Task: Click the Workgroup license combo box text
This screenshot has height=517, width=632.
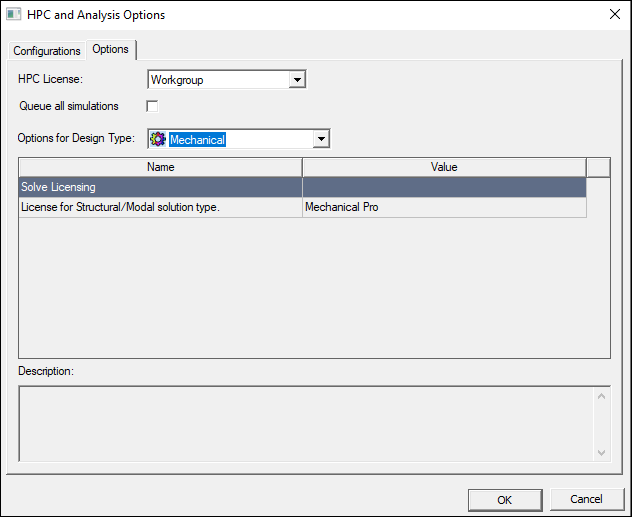Action: click(x=177, y=80)
